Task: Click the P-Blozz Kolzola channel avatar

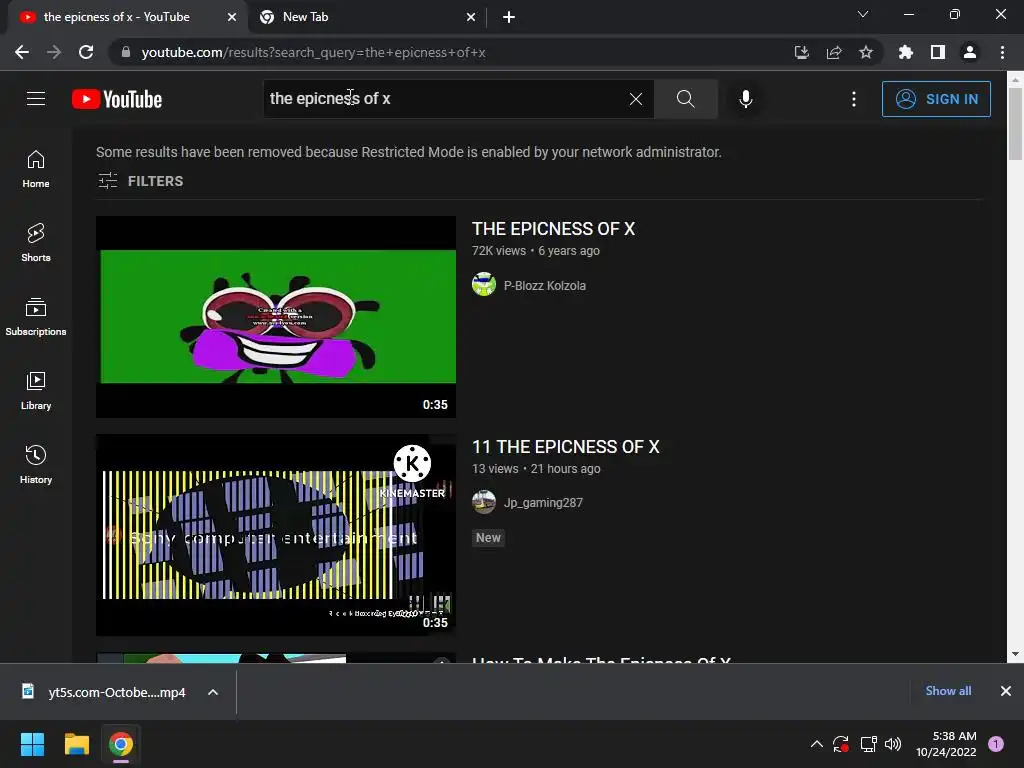Action: 484,285
